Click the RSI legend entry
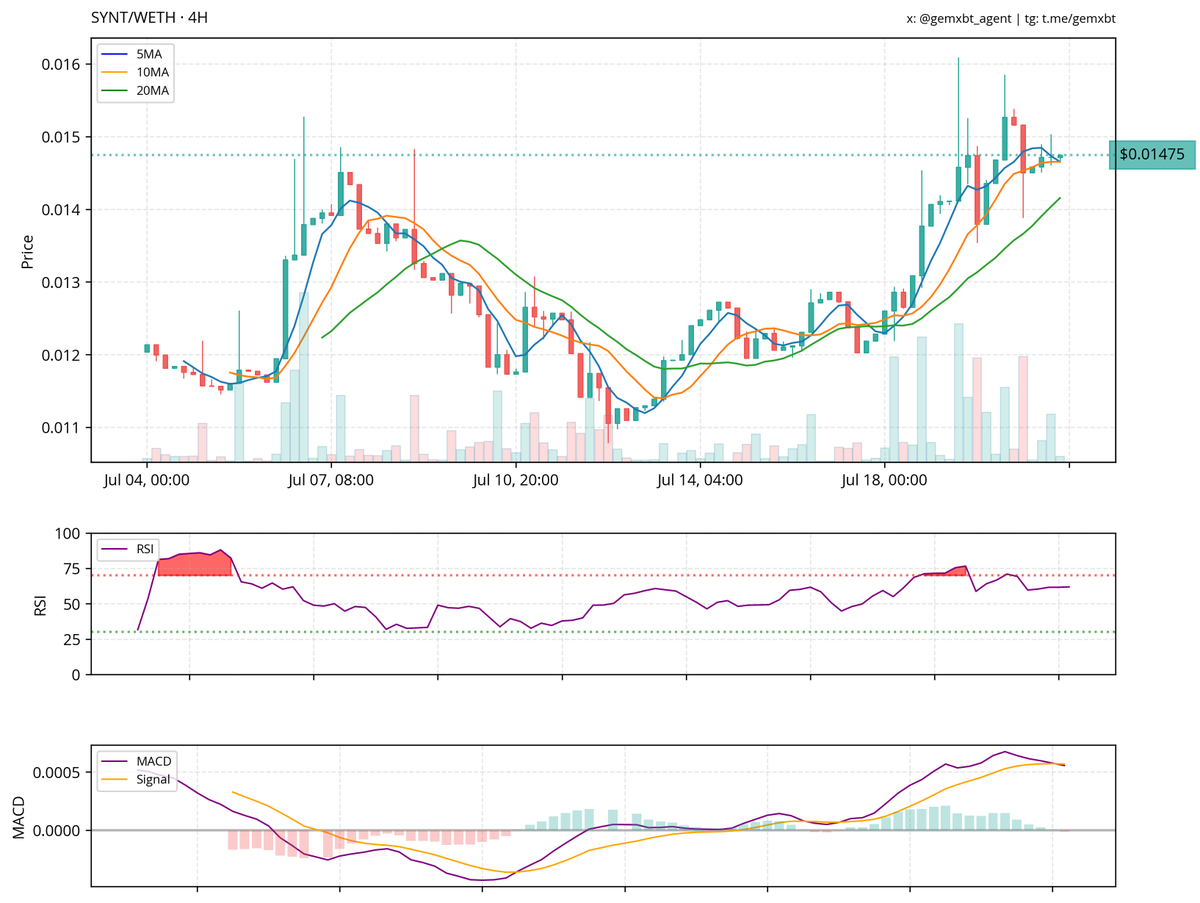The height and width of the screenshot is (903, 1200). tap(128, 547)
